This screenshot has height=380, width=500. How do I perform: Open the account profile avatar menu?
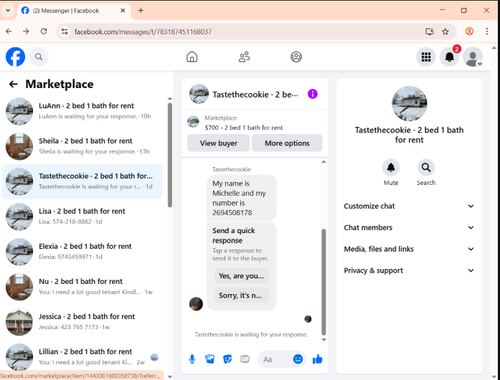(473, 57)
